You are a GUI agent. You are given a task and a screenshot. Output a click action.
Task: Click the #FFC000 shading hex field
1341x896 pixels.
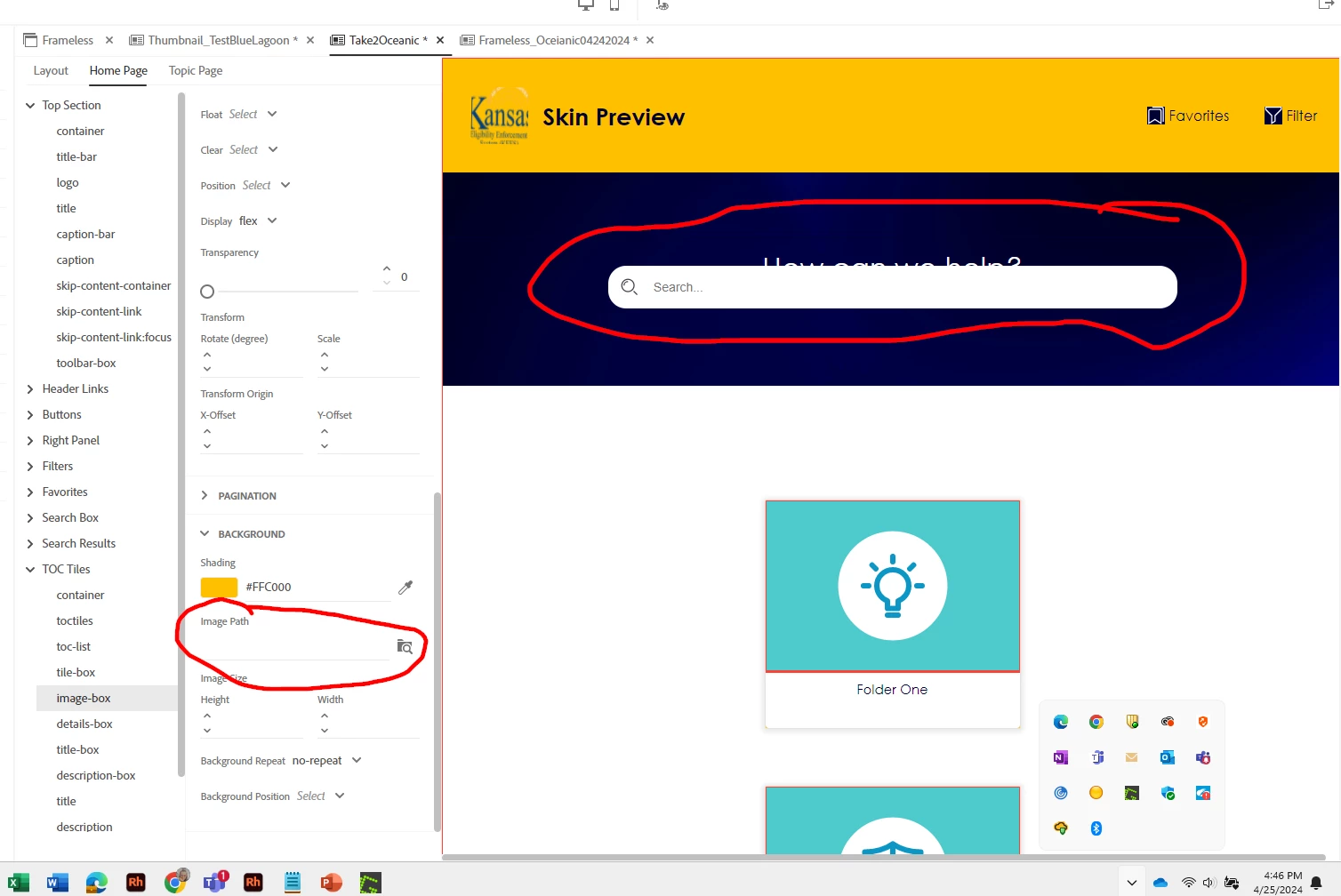click(x=317, y=587)
